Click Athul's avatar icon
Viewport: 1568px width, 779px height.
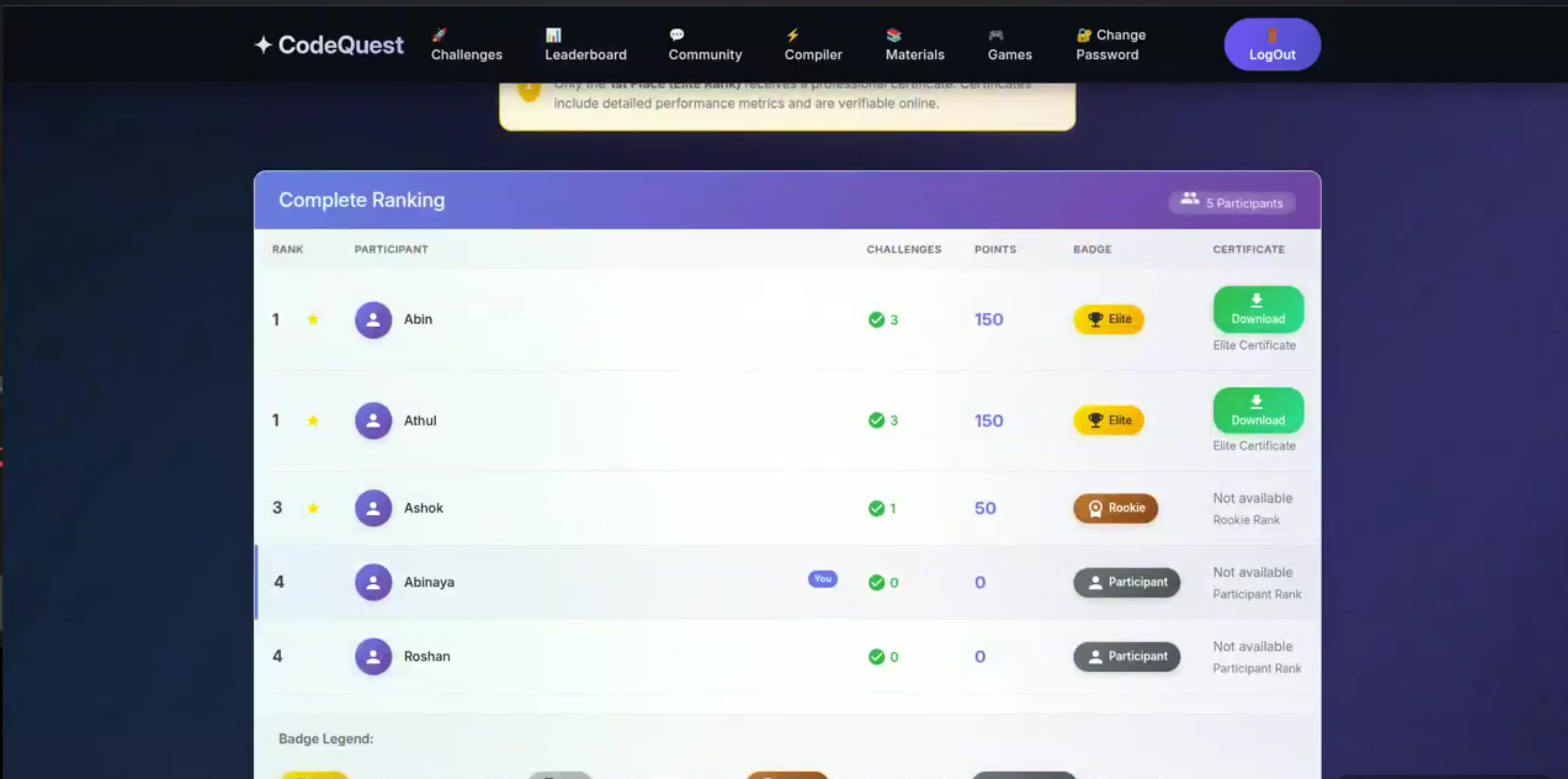click(373, 420)
